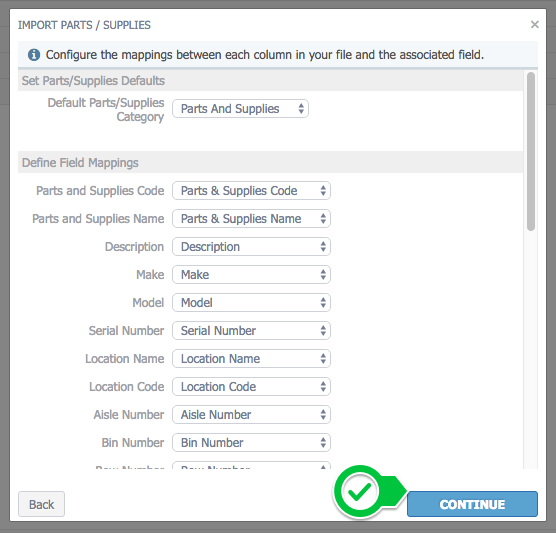Change the Make field mapping

pos(251,275)
